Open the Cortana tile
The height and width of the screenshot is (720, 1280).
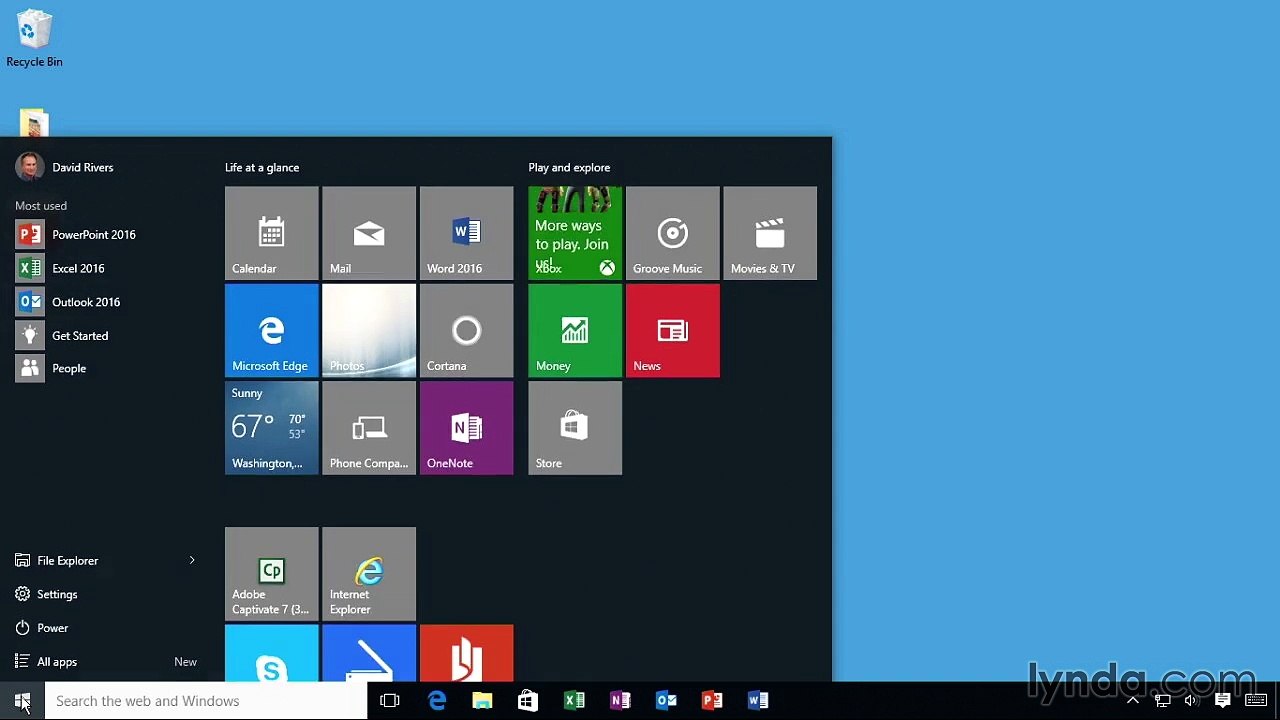click(467, 331)
